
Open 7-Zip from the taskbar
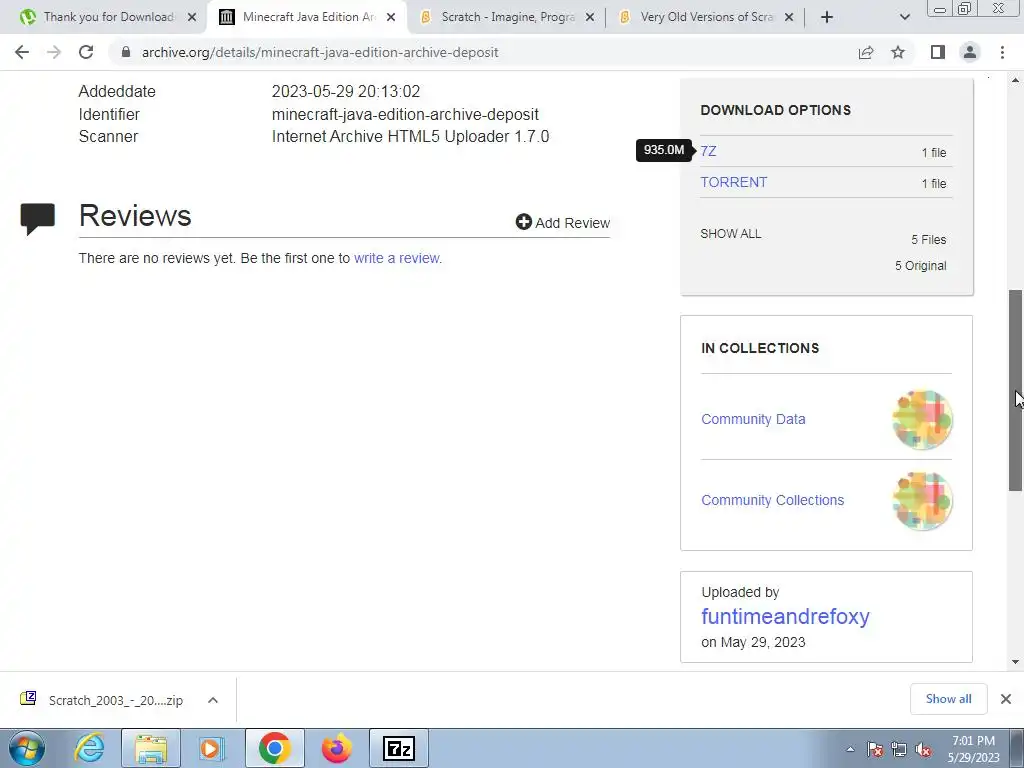coord(399,748)
